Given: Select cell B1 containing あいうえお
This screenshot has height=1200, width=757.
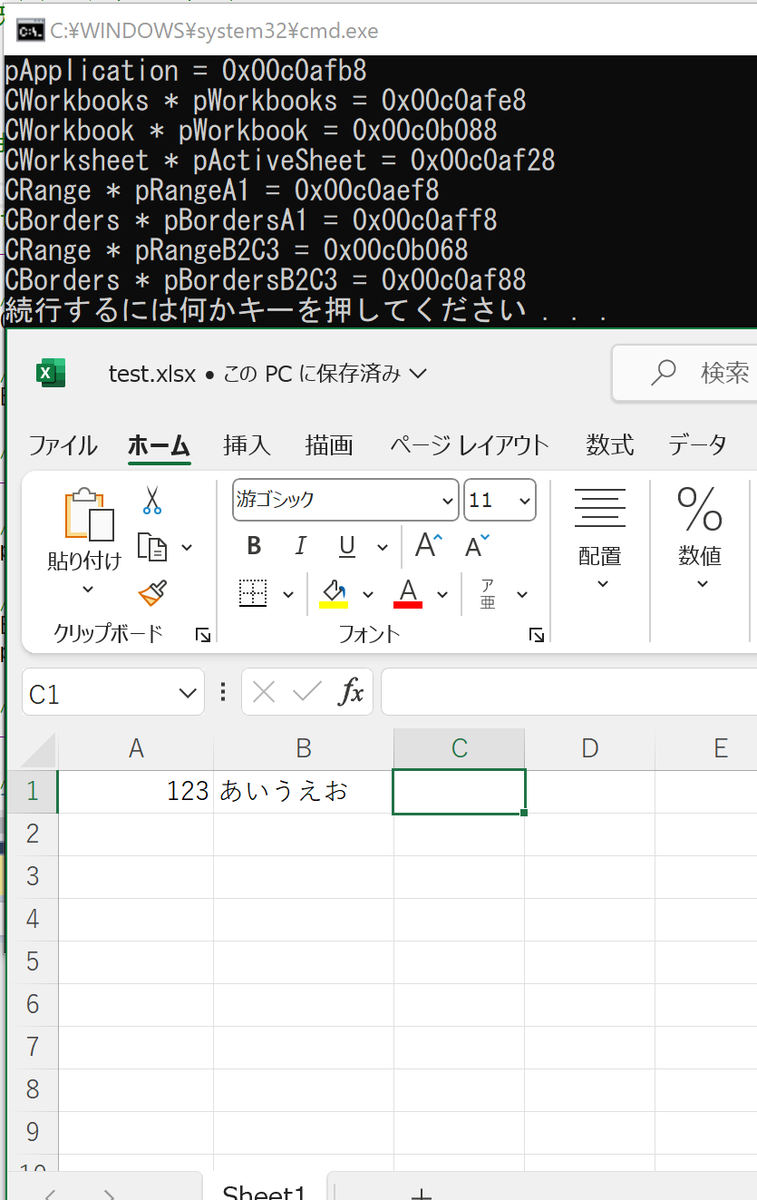Looking at the screenshot, I should click(x=304, y=791).
